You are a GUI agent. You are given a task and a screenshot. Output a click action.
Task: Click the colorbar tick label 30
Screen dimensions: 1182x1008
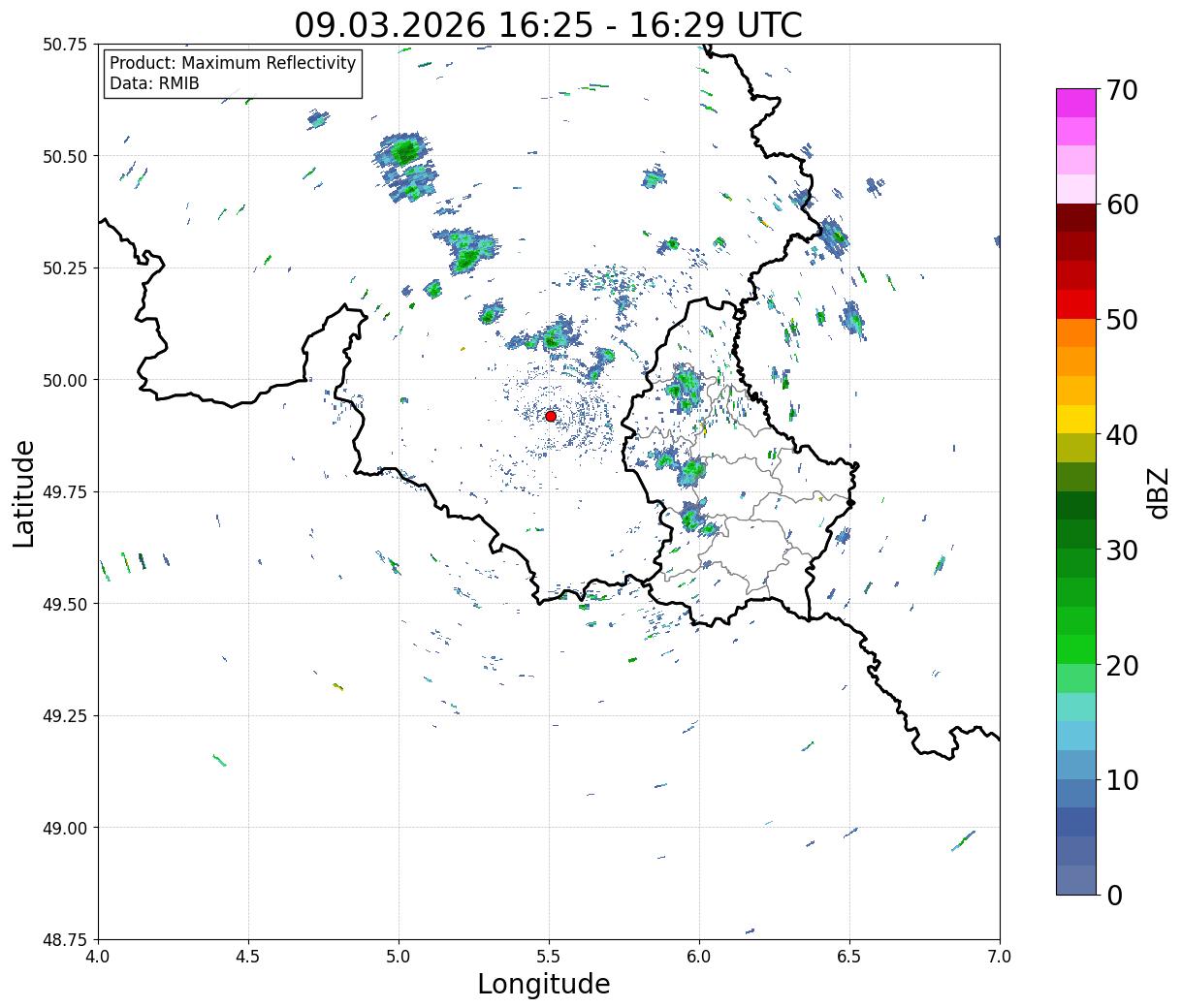pyautogui.click(x=1121, y=551)
